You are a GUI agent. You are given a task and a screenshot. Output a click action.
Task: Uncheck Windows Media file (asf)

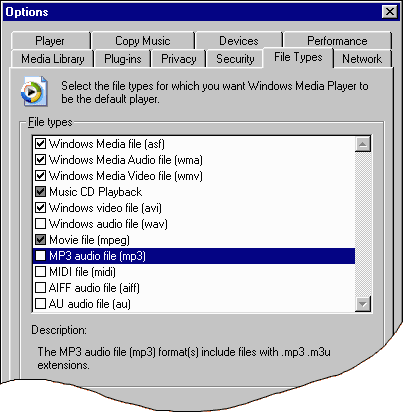coord(40,144)
